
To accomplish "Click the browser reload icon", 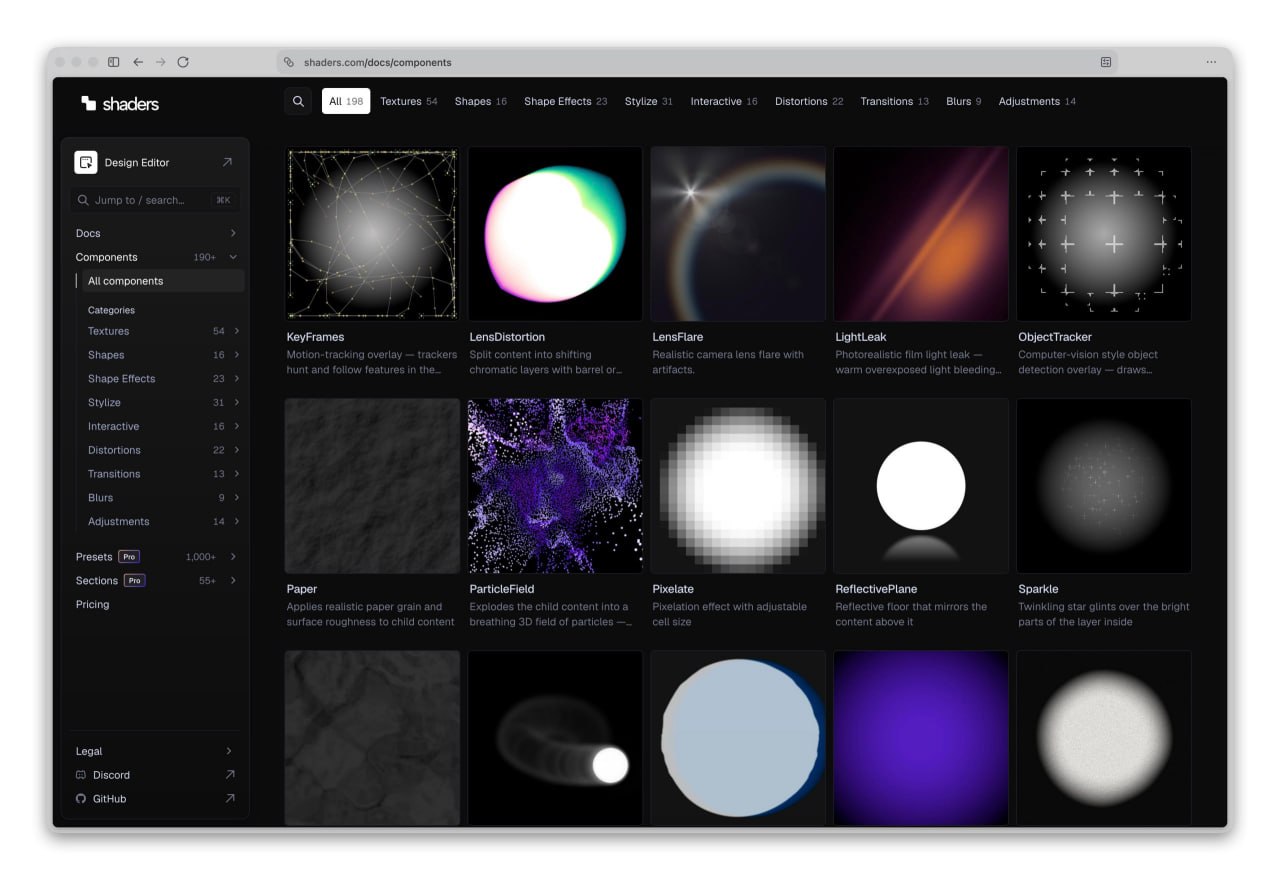I will (x=183, y=62).
